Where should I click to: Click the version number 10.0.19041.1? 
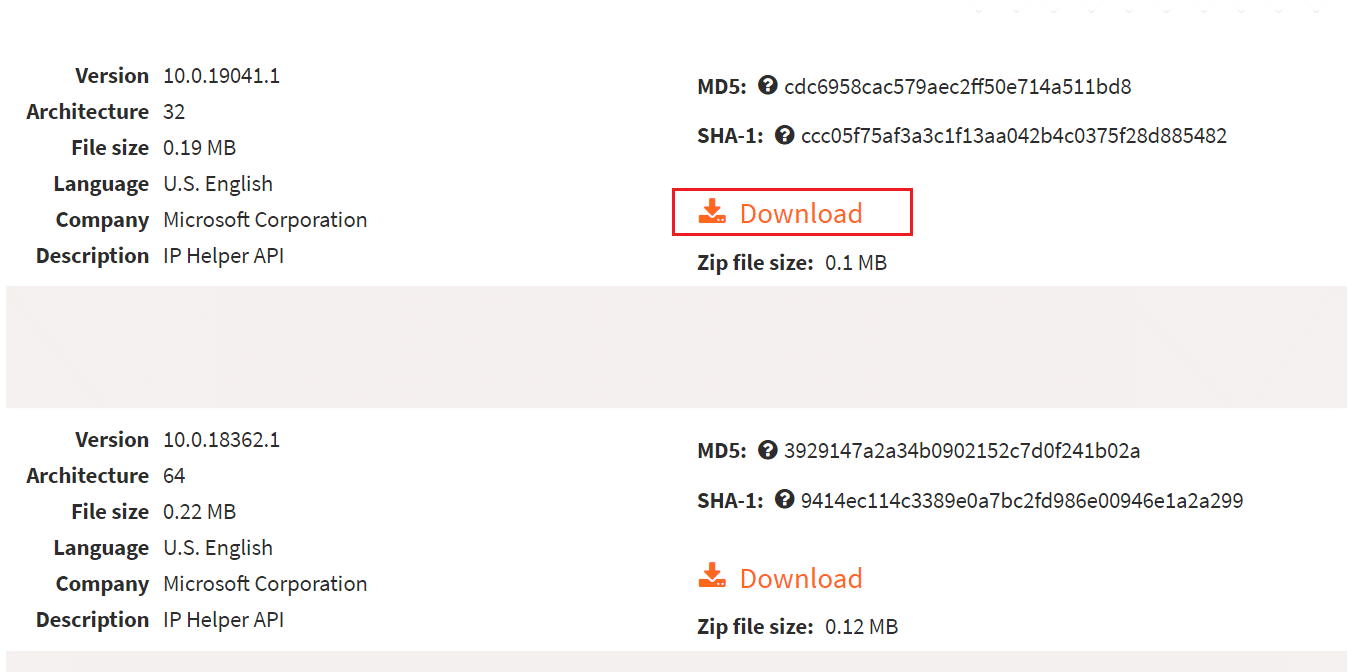[x=221, y=76]
